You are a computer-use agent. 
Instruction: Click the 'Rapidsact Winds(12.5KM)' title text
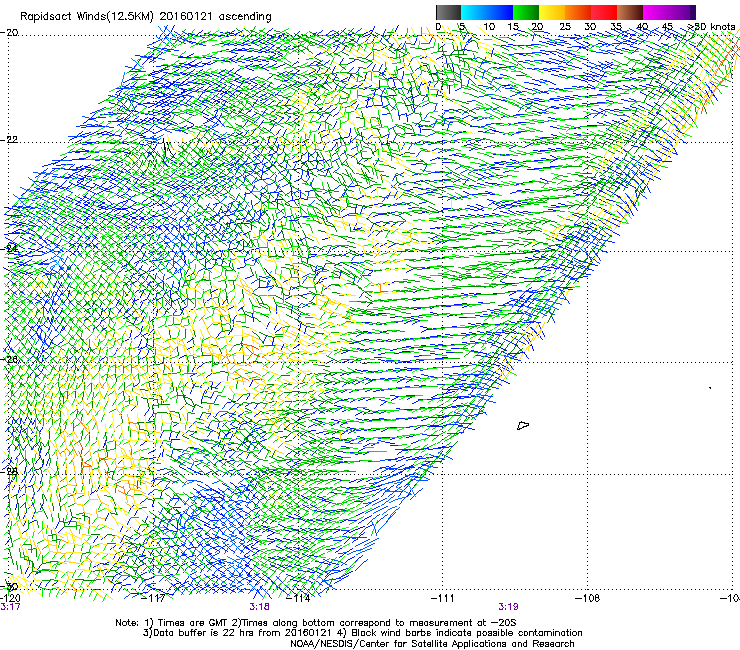[x=87, y=17]
